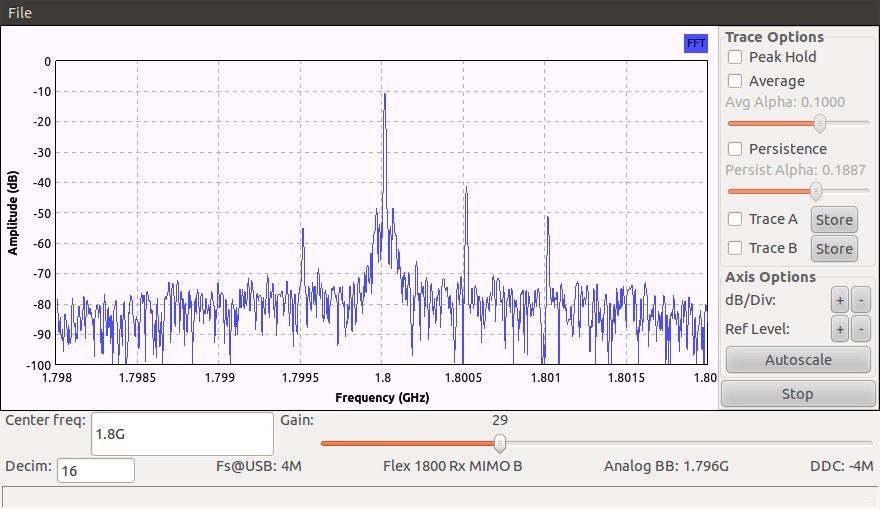This screenshot has height=509, width=880.
Task: Enable the Persistence option
Action: [735, 149]
